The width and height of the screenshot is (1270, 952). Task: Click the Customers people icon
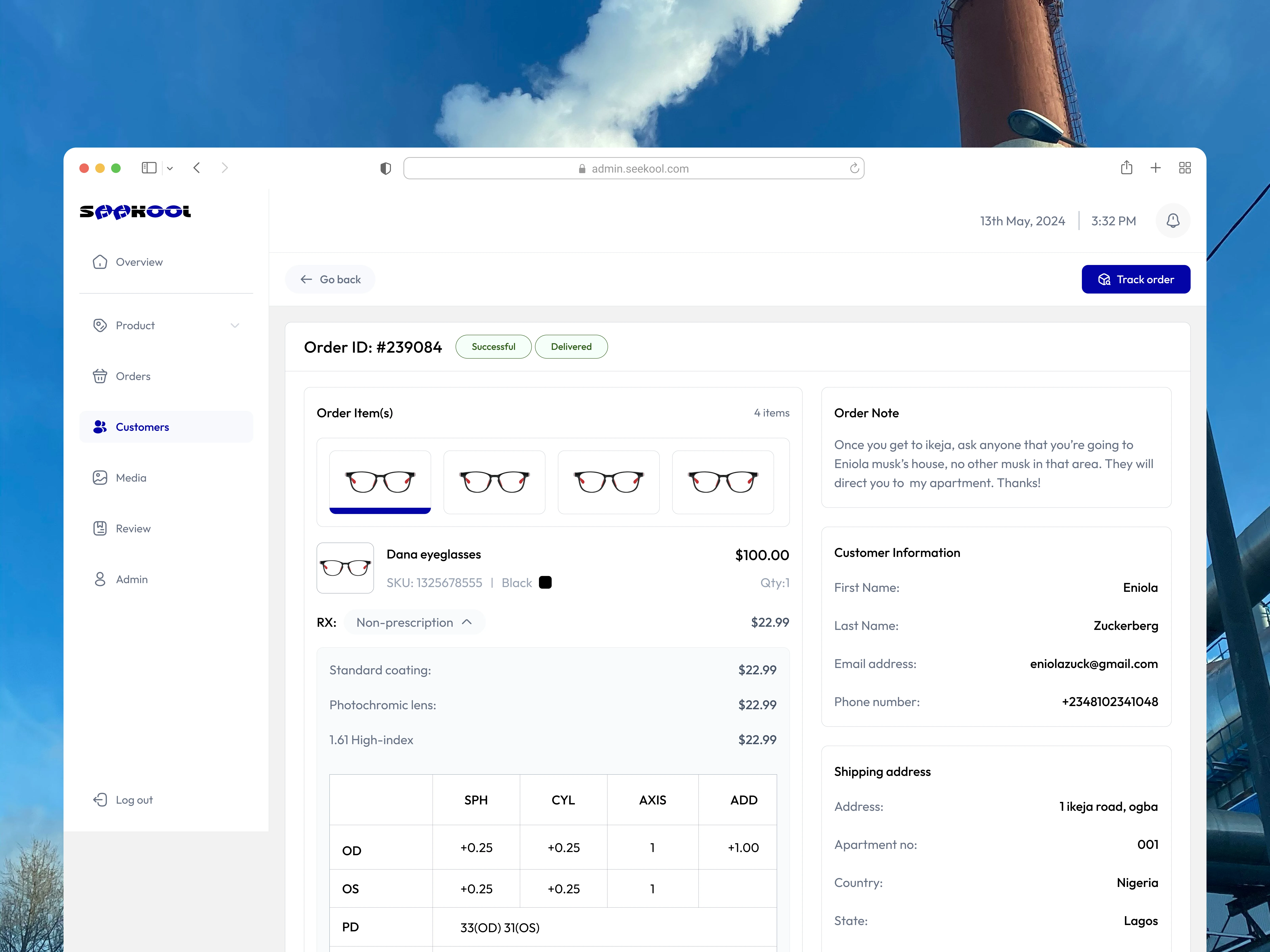click(x=100, y=427)
